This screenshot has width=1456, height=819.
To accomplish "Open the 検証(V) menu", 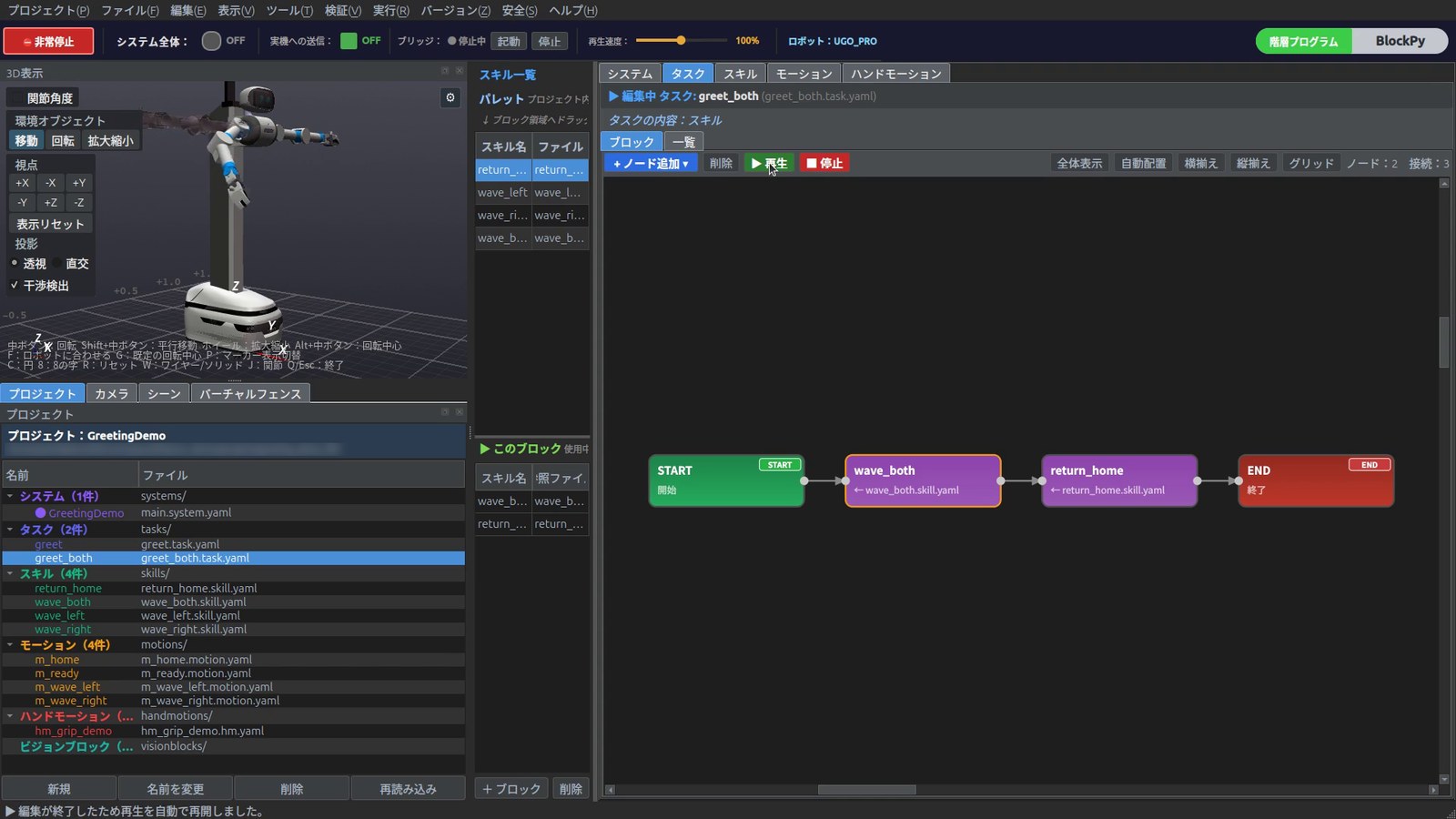I will (x=342, y=10).
